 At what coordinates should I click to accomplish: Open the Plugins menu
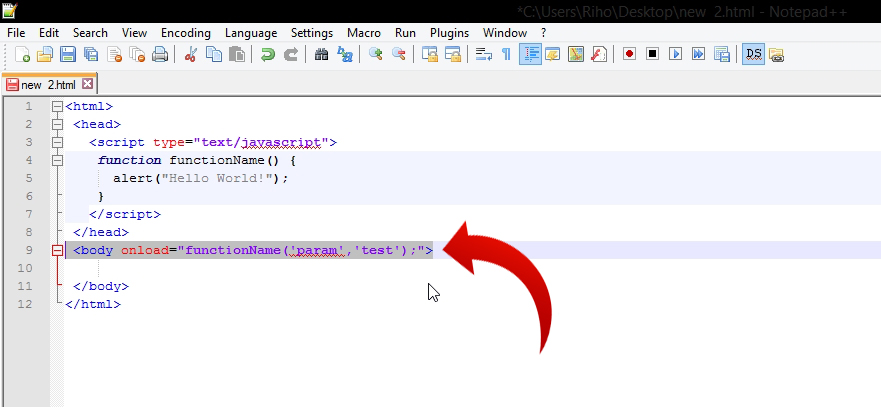pyautogui.click(x=449, y=33)
